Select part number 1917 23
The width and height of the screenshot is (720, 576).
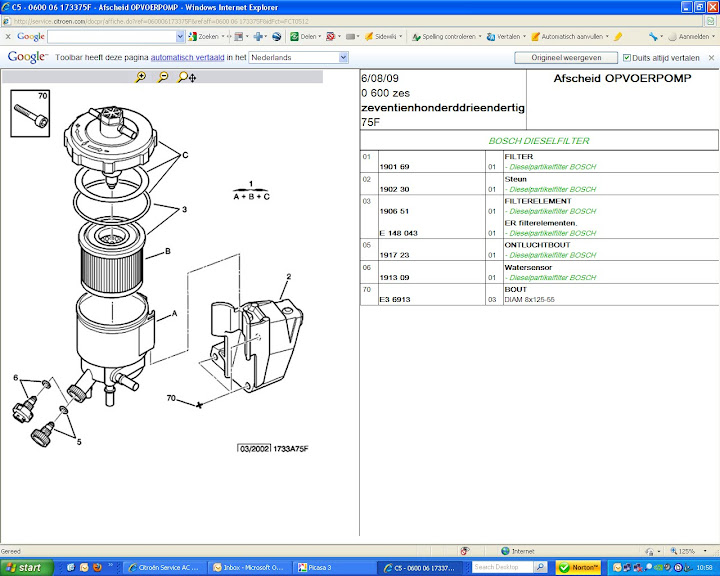394,255
